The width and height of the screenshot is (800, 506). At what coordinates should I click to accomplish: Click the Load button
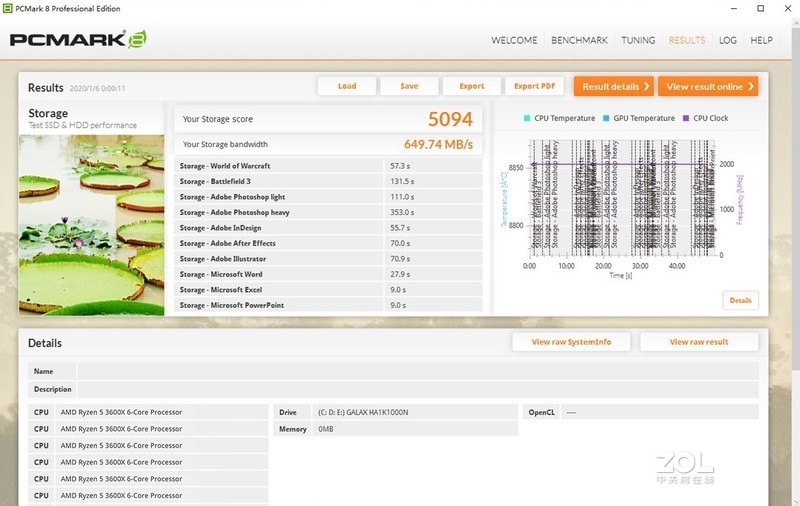[347, 86]
